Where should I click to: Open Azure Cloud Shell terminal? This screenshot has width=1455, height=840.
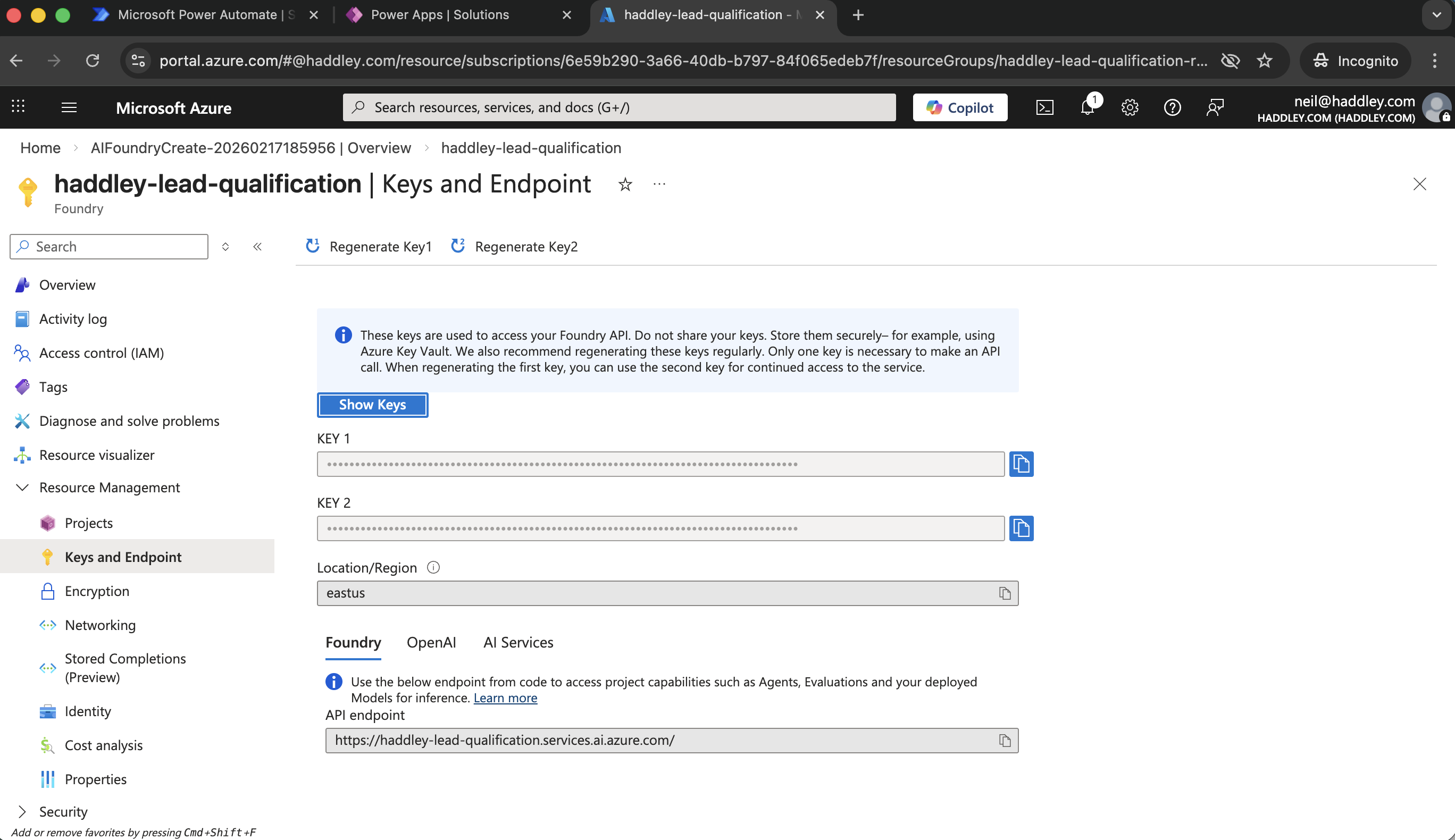(1044, 107)
